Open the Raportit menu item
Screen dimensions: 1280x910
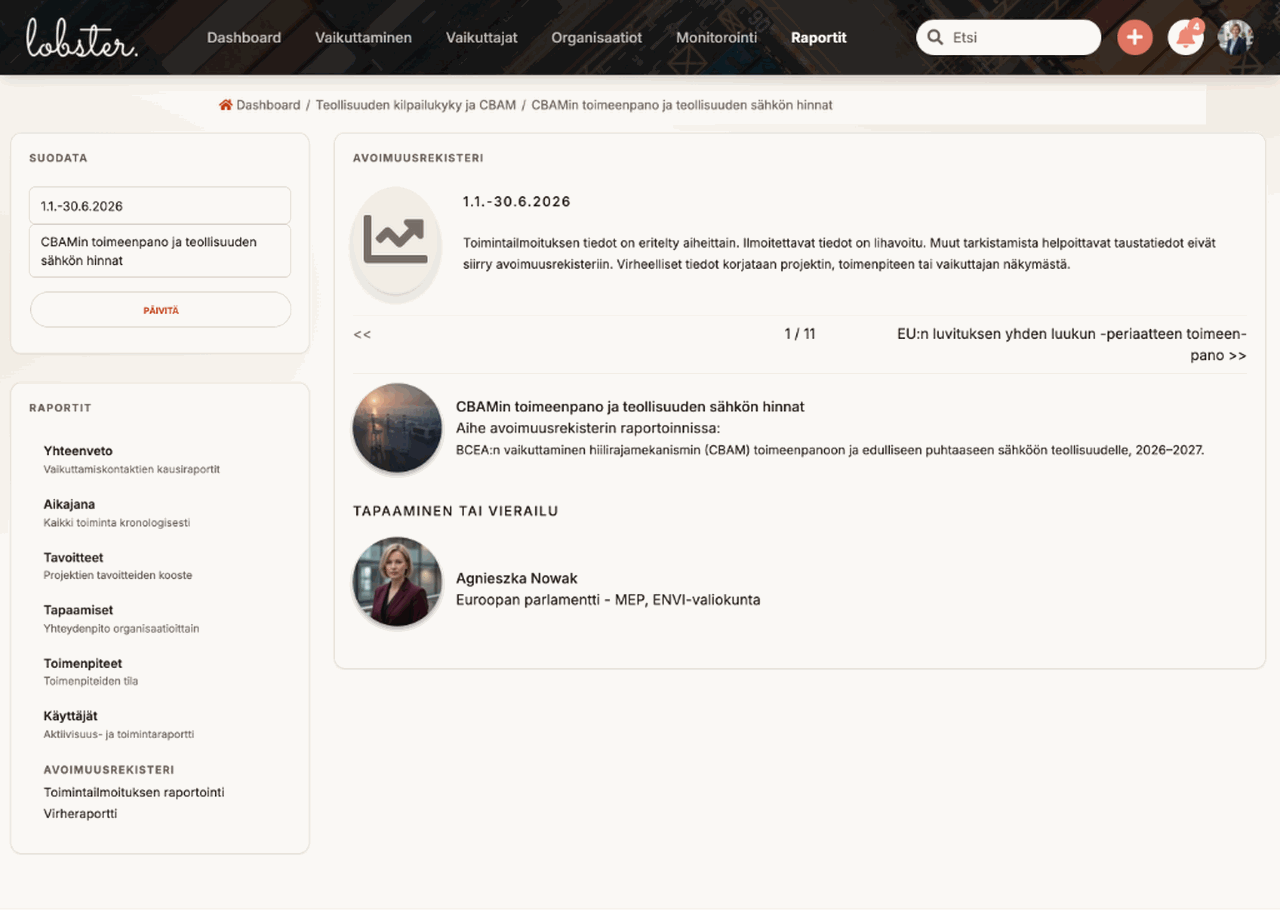(x=818, y=38)
